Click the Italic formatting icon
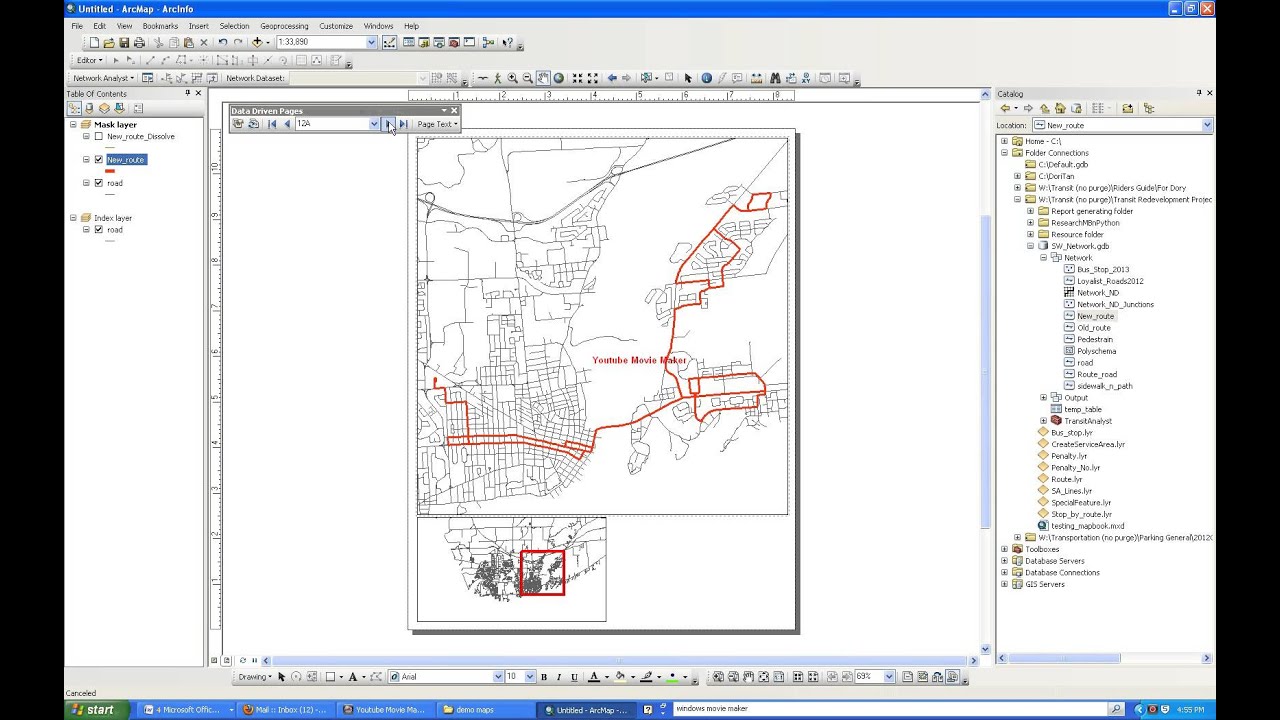Viewport: 1280px width, 720px height. (x=559, y=677)
